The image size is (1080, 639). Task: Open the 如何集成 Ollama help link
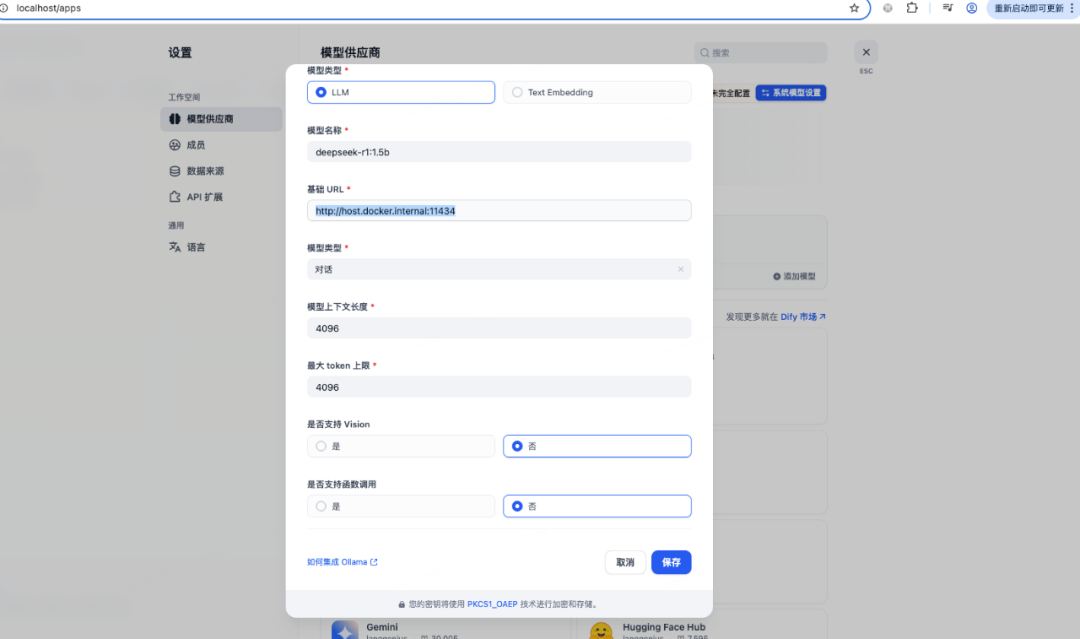tap(342, 562)
